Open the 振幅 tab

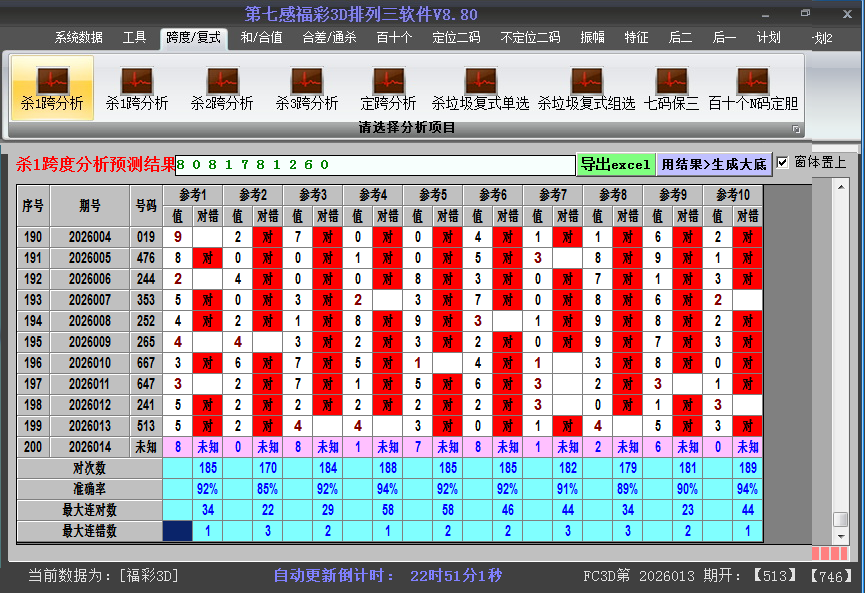(592, 38)
